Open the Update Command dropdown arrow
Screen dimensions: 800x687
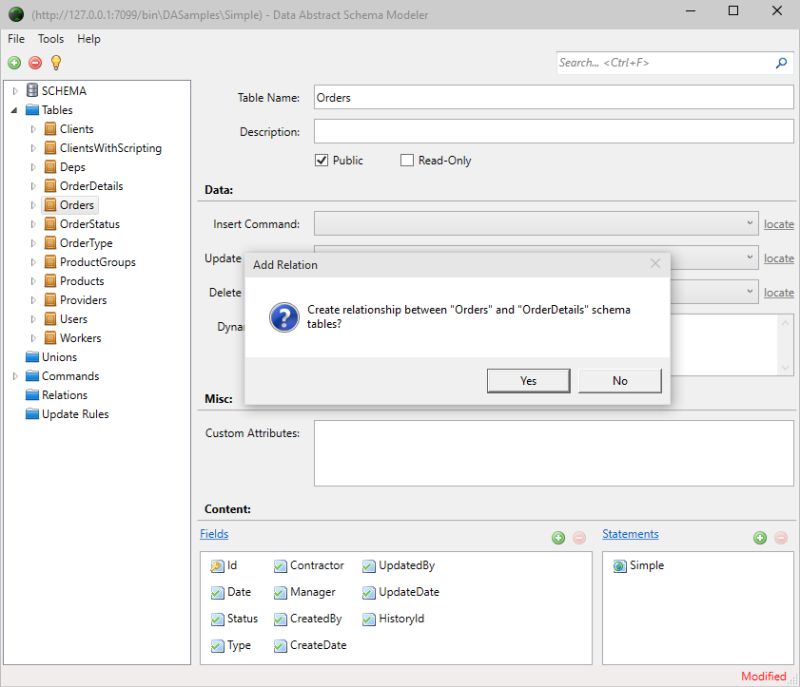[749, 257]
